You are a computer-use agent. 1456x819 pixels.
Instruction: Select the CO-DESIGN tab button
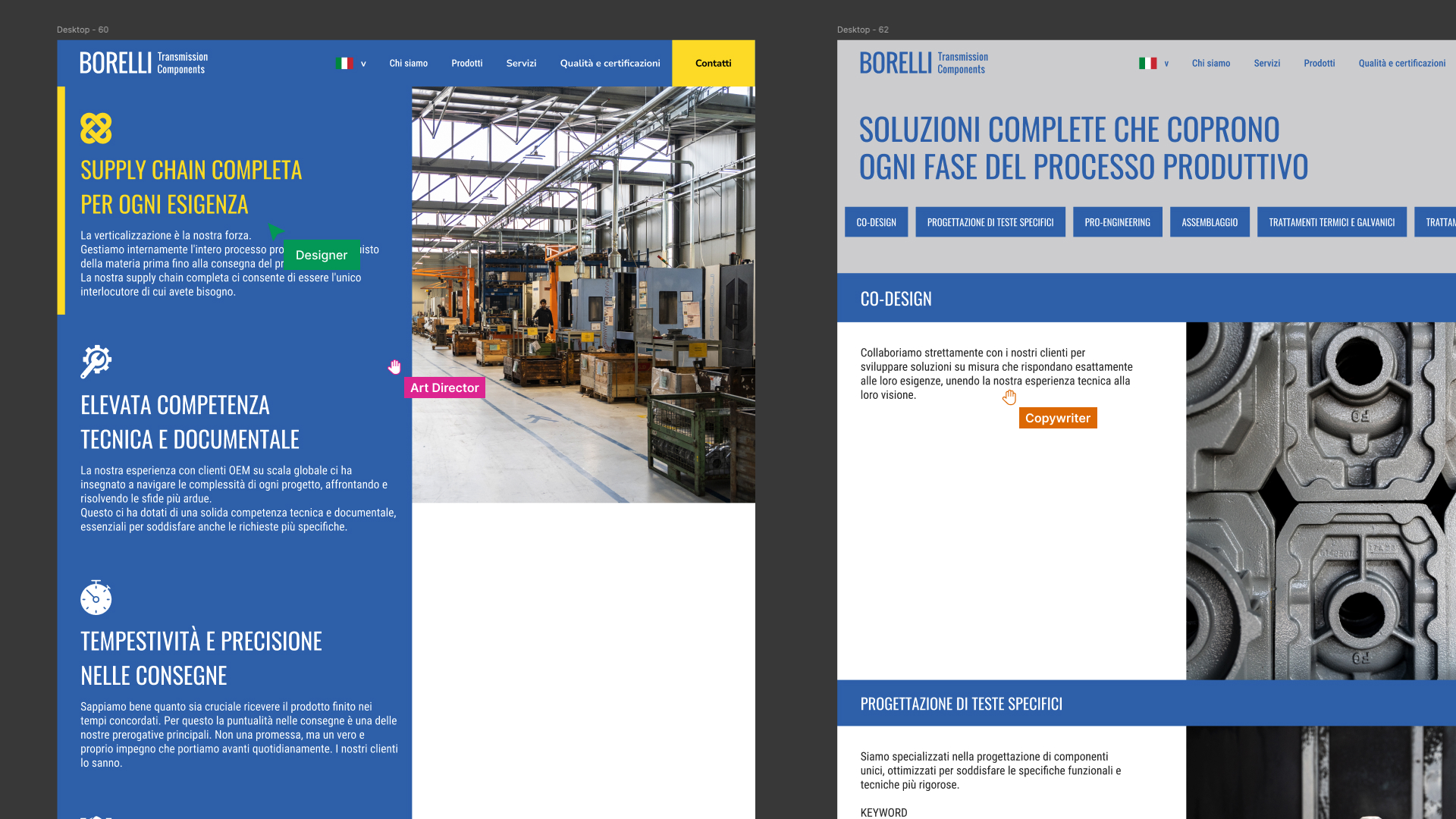[876, 222]
